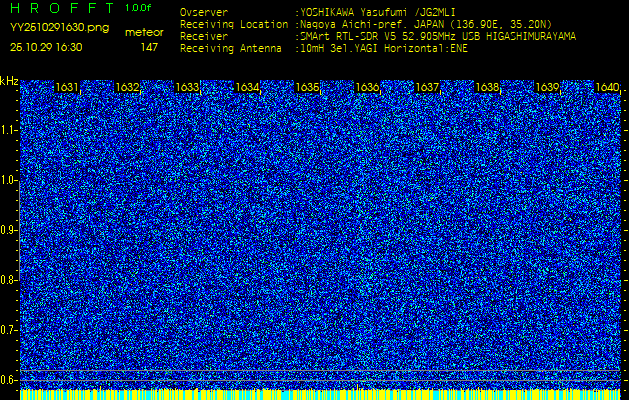Click the Receiving Antenna label
This screenshot has width=629, height=400.
231,49
